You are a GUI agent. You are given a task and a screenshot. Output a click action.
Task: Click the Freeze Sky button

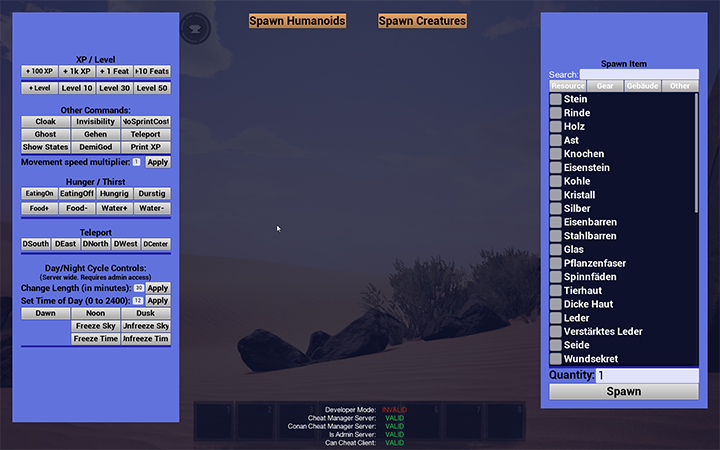point(96,326)
